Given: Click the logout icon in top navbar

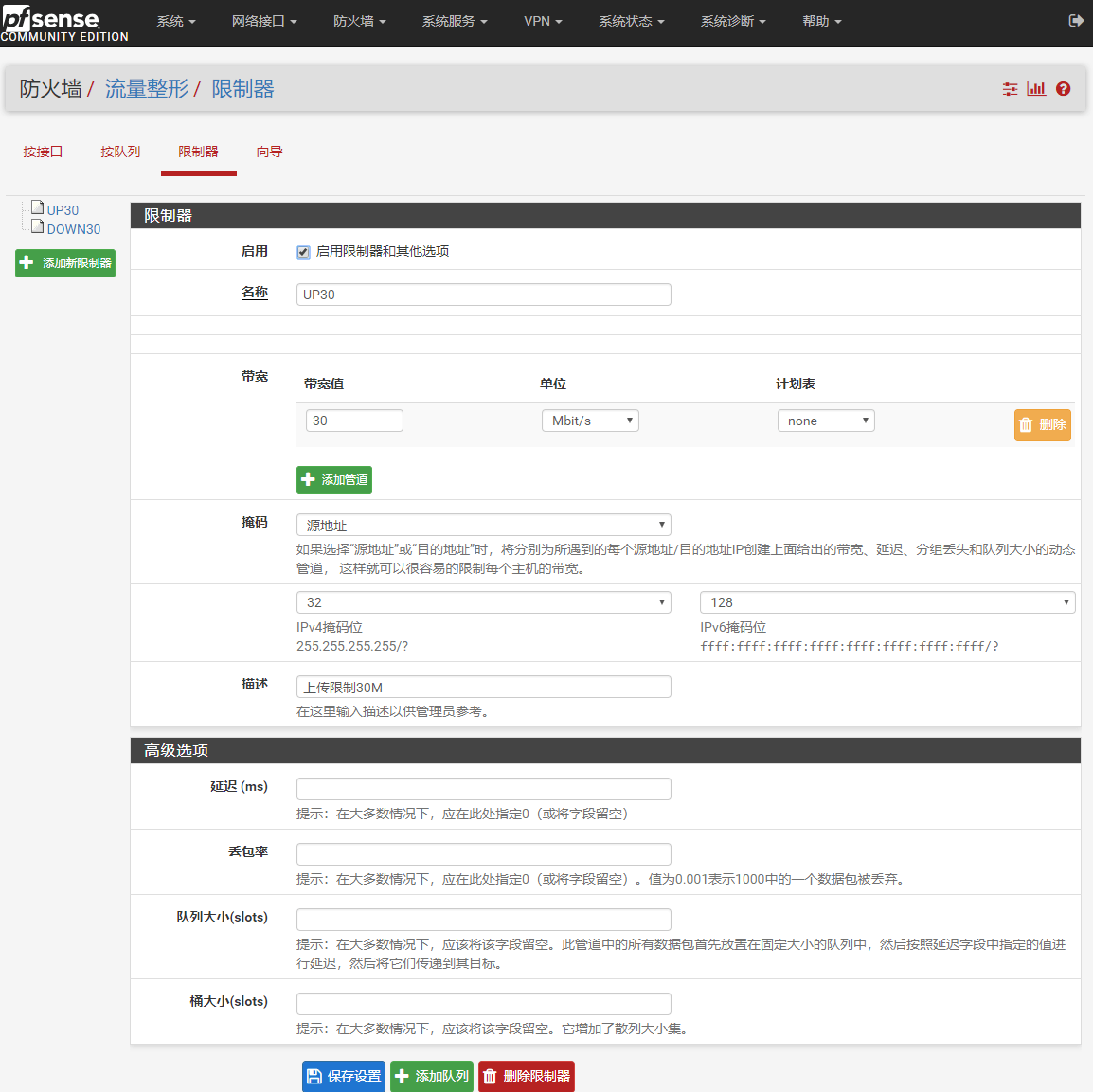Looking at the screenshot, I should [1076, 21].
